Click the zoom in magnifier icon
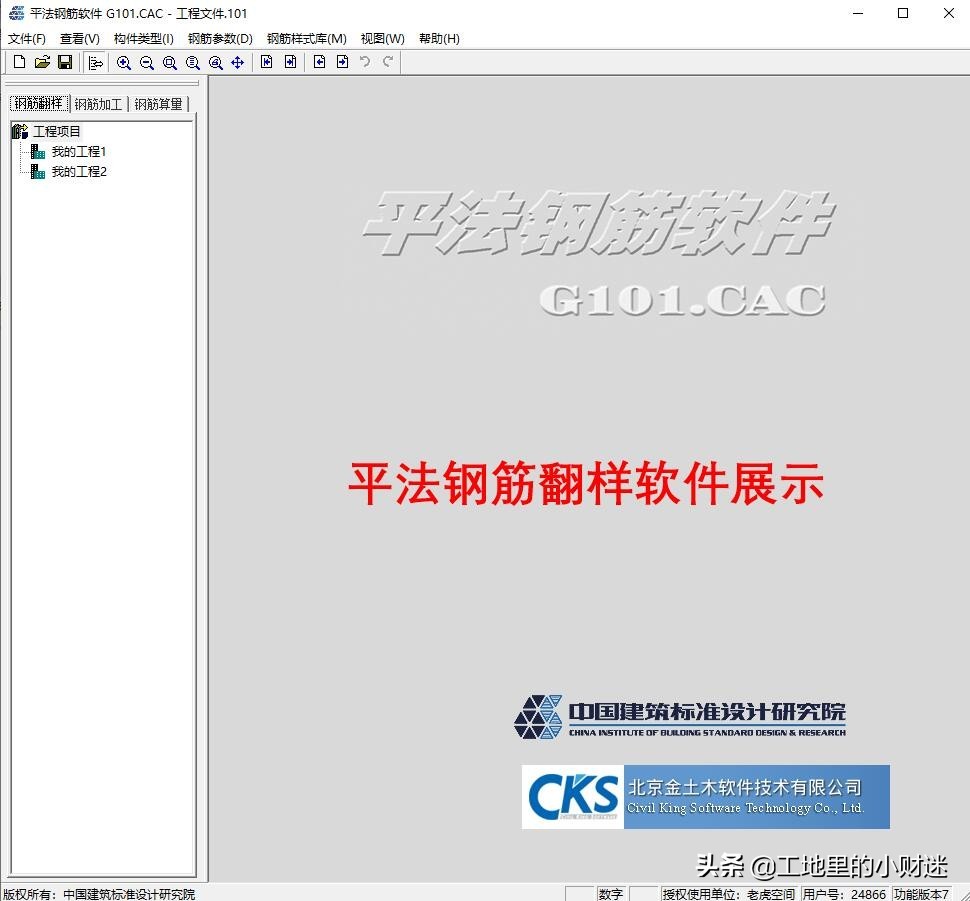The width and height of the screenshot is (970, 901). click(124, 63)
